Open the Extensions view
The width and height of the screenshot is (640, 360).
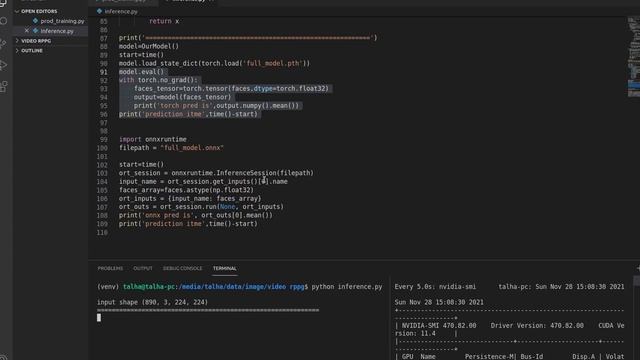pos(3,87)
